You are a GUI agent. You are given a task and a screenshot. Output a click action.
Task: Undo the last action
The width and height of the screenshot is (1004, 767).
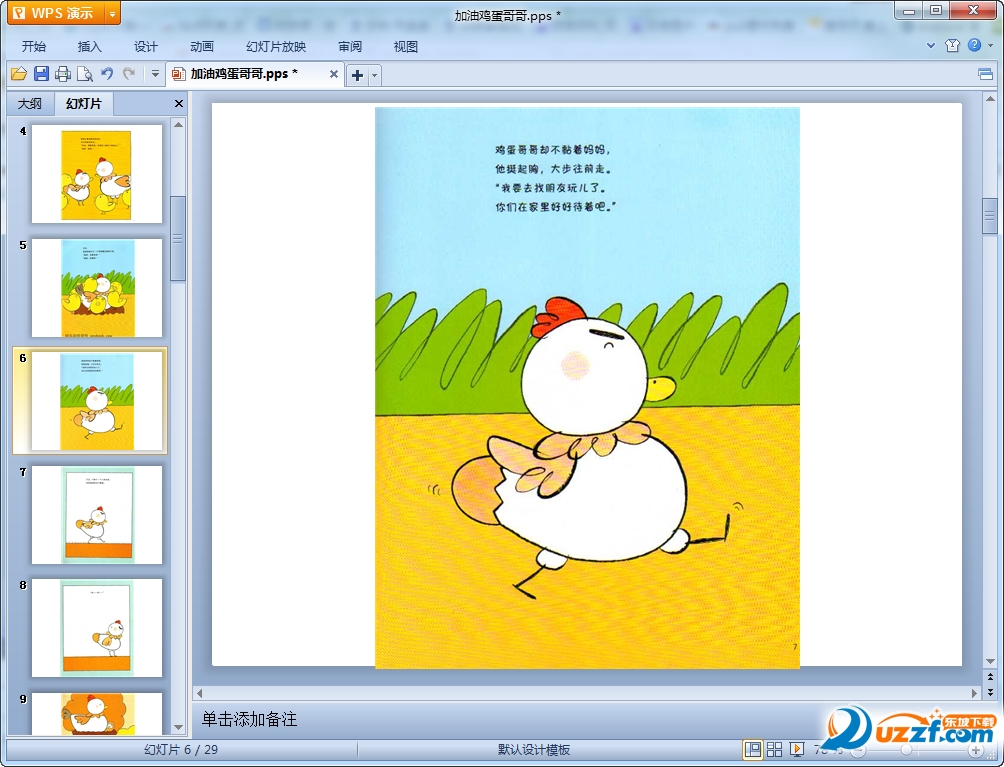point(107,74)
